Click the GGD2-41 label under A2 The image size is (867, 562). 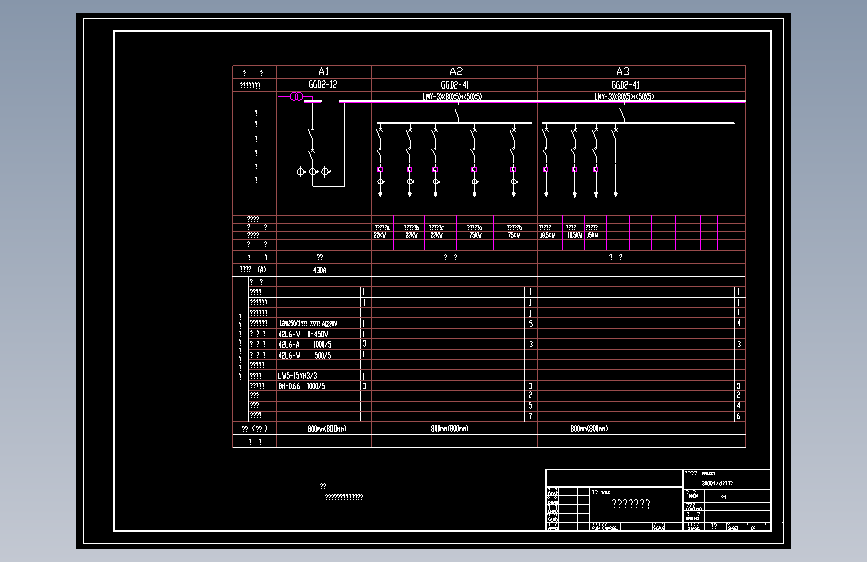(x=455, y=85)
